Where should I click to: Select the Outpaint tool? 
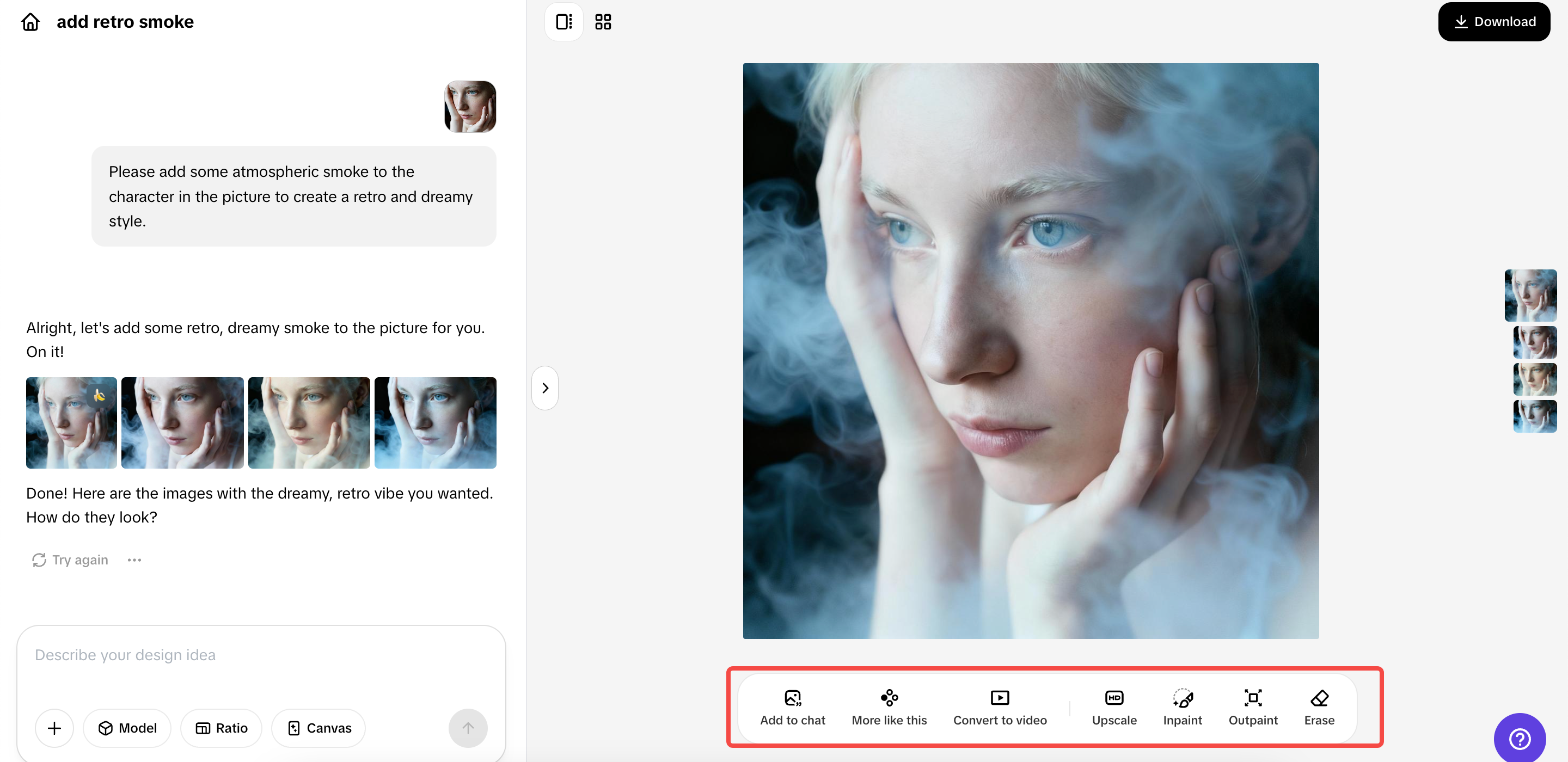point(1253,706)
